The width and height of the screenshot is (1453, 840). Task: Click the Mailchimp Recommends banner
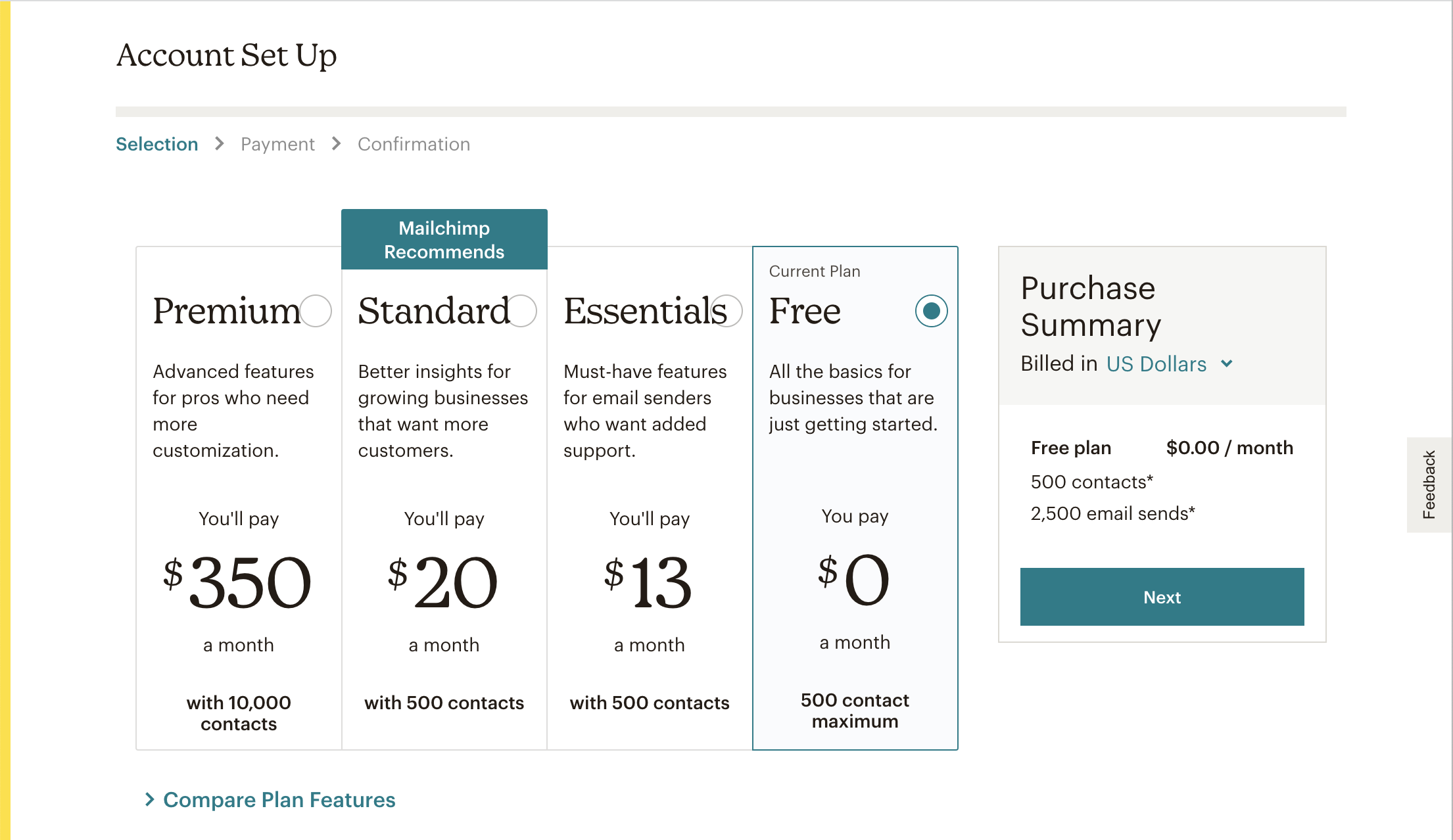pyautogui.click(x=444, y=239)
